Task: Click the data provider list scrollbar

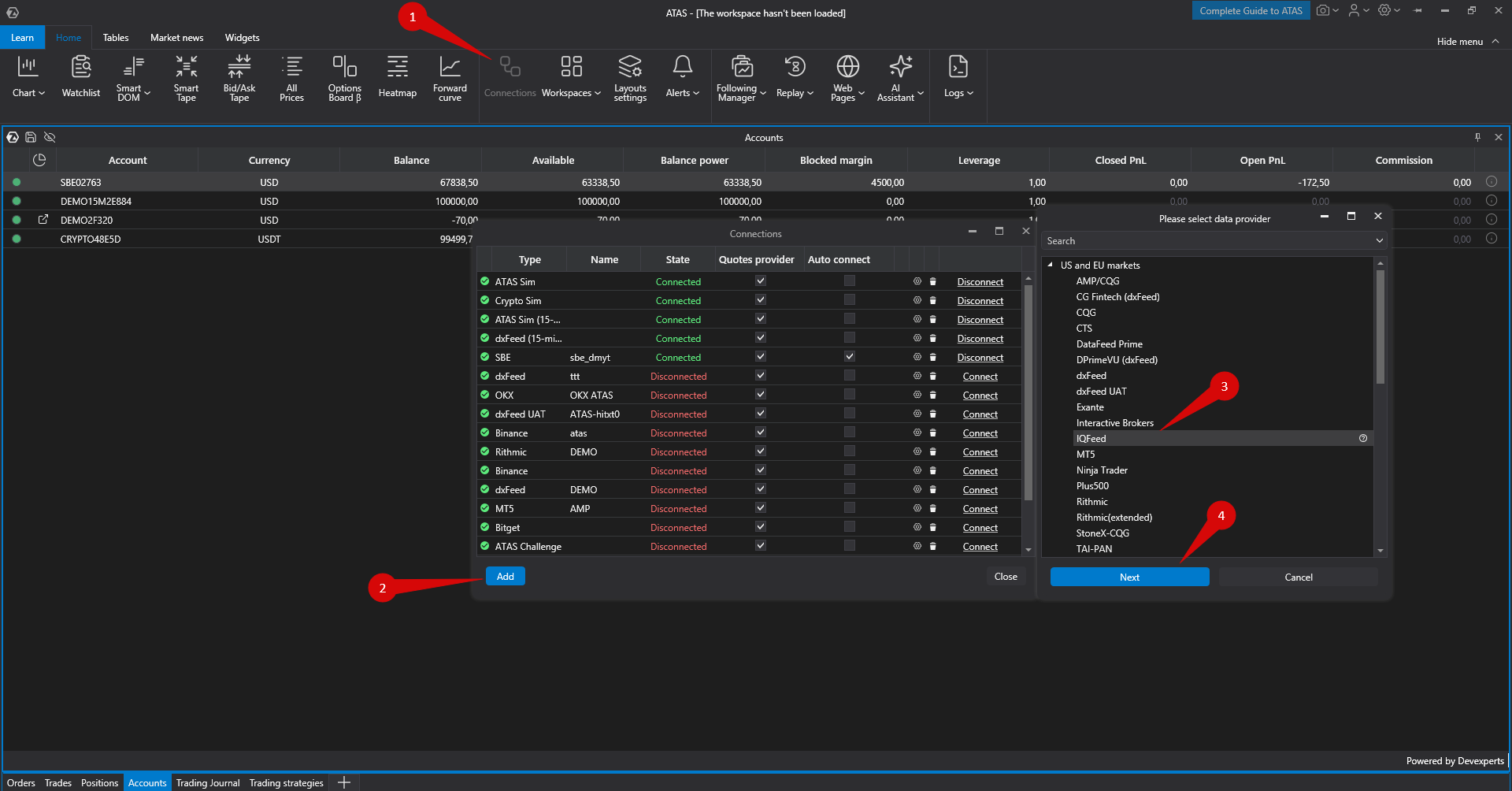Action: click(x=1380, y=327)
